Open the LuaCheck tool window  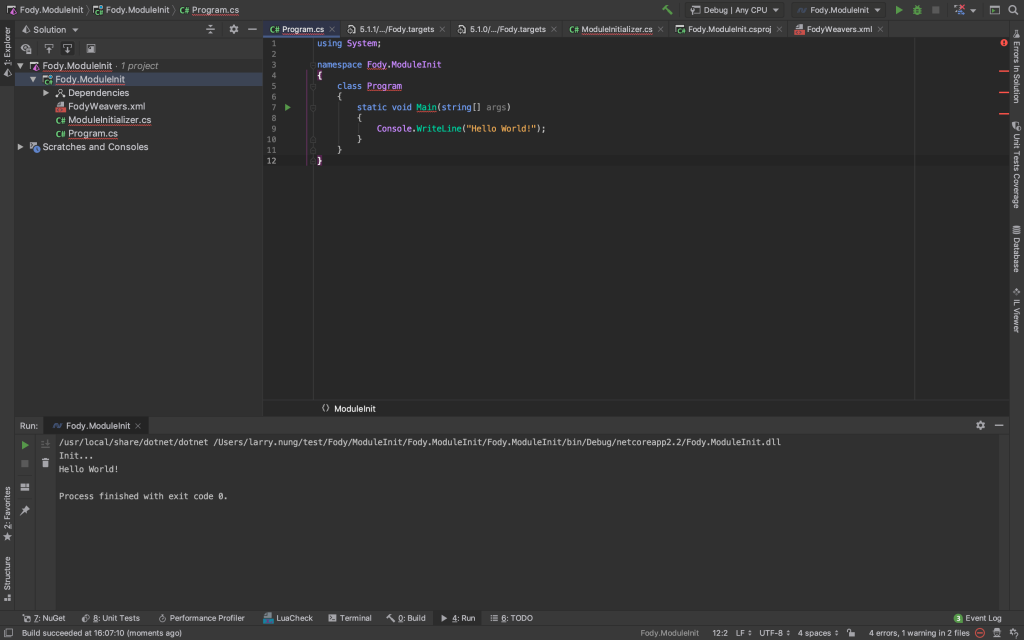[x=288, y=618]
